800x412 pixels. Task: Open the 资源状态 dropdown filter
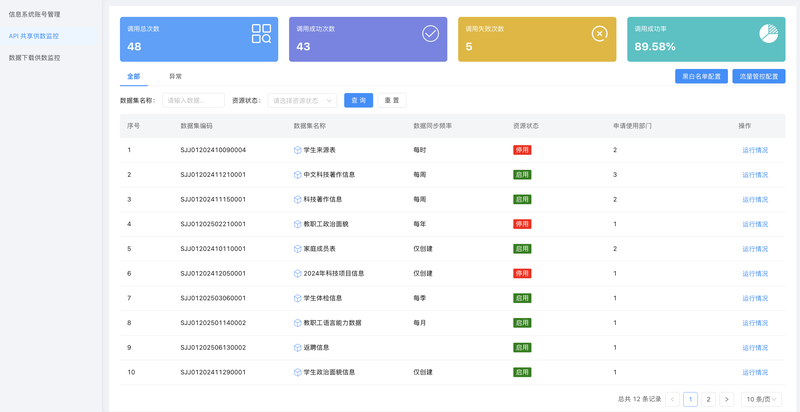pos(302,100)
